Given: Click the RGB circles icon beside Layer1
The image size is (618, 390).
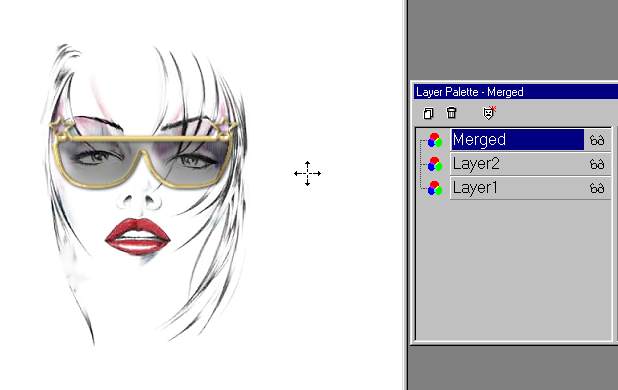Looking at the screenshot, I should coord(435,188).
